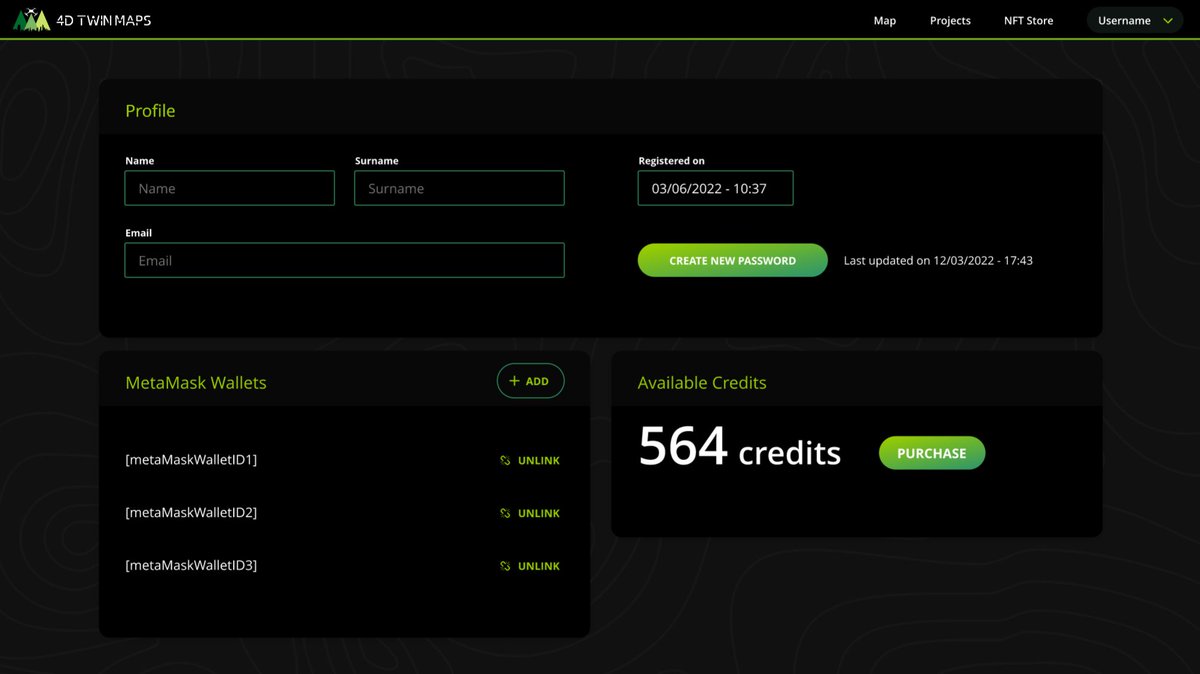Click the Last updated on timestamp text

(938, 260)
